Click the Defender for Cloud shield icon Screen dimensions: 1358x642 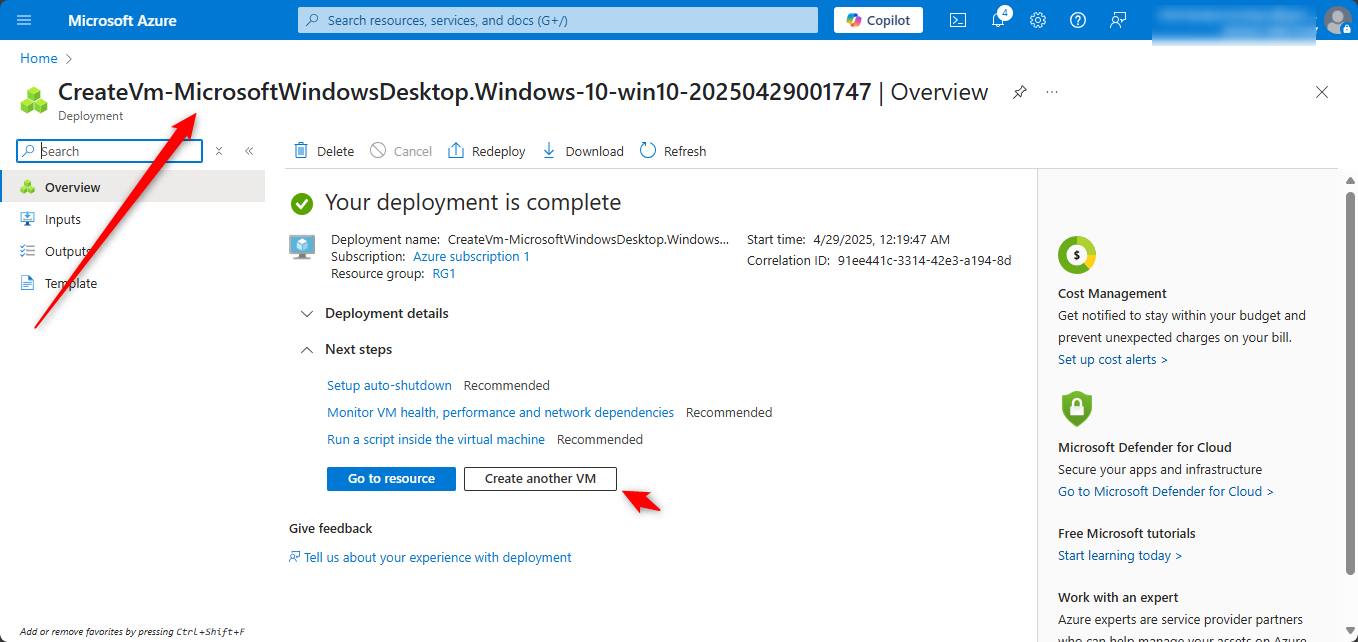(x=1076, y=408)
